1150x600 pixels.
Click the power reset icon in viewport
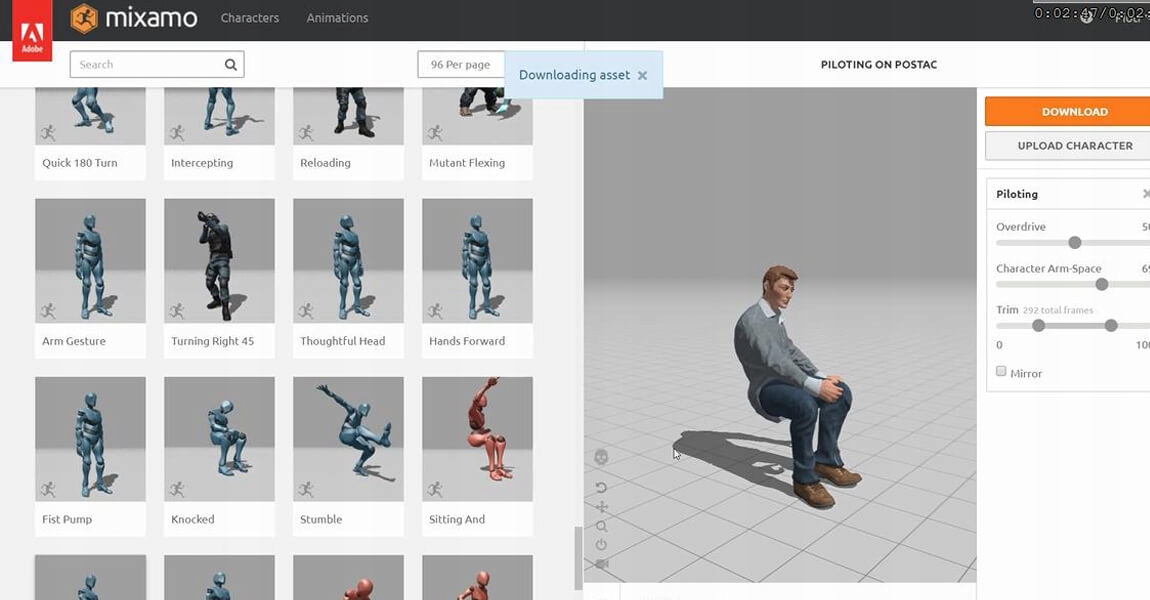click(601, 545)
